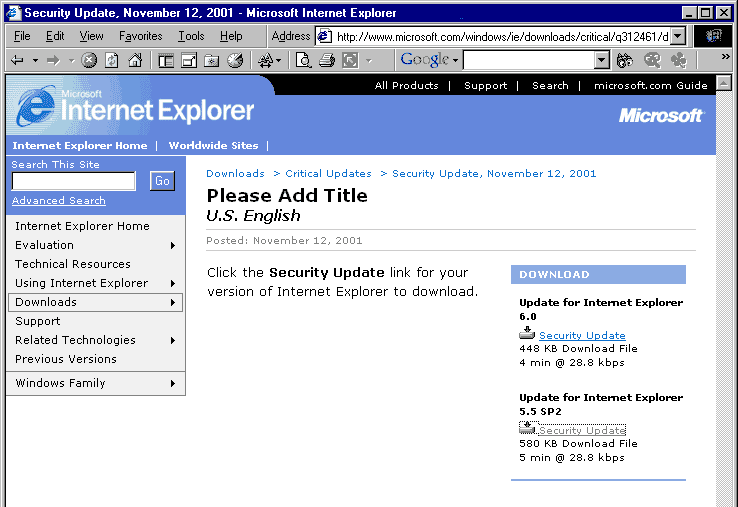Screen dimensions: 738x507
Task: Click Worldwide Sites link
Action: (213, 145)
